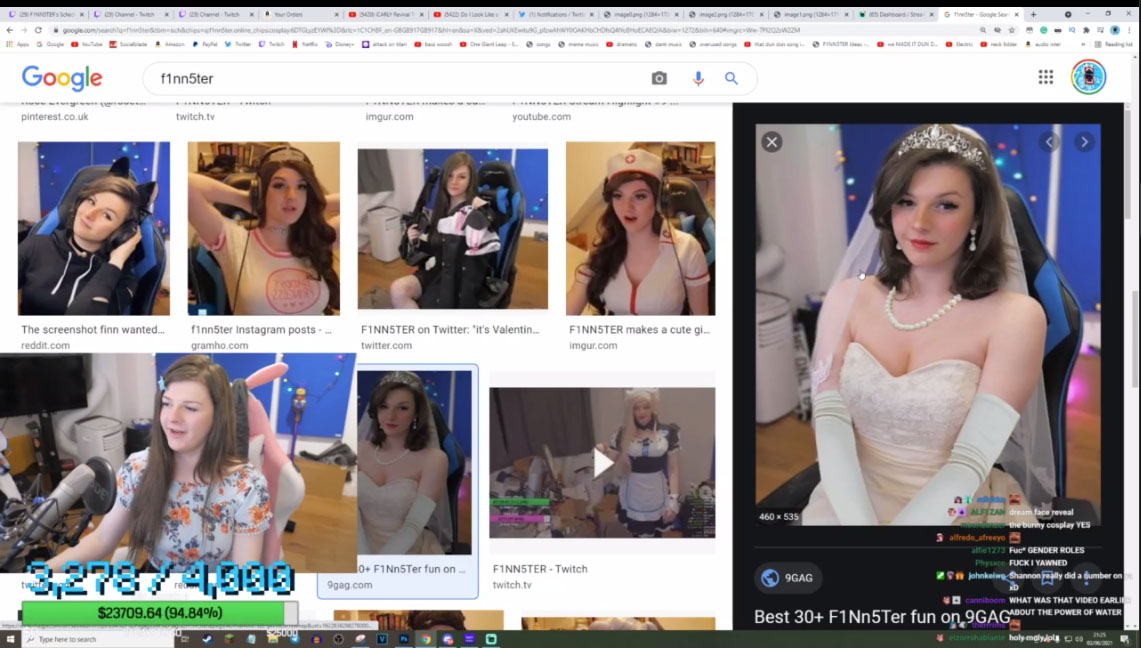
Task: Open 'Best 30+ F1Nn5Ter fun on 9GAG' title
Action: tap(882, 617)
